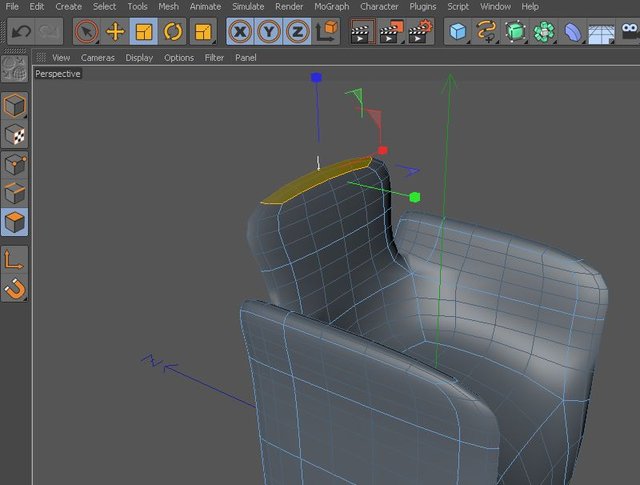640x485 pixels.
Task: Choose the Scale tool
Action: pos(144,31)
